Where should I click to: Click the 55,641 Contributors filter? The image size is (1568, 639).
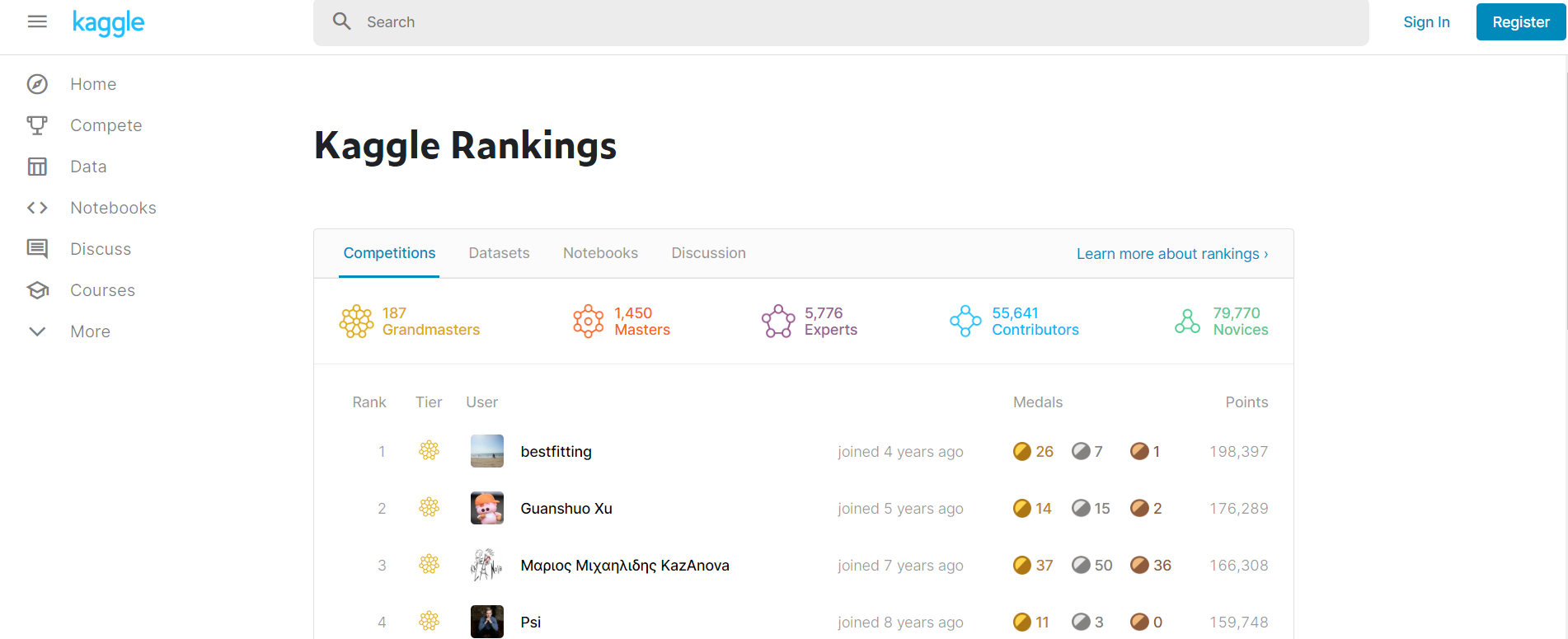[1014, 322]
